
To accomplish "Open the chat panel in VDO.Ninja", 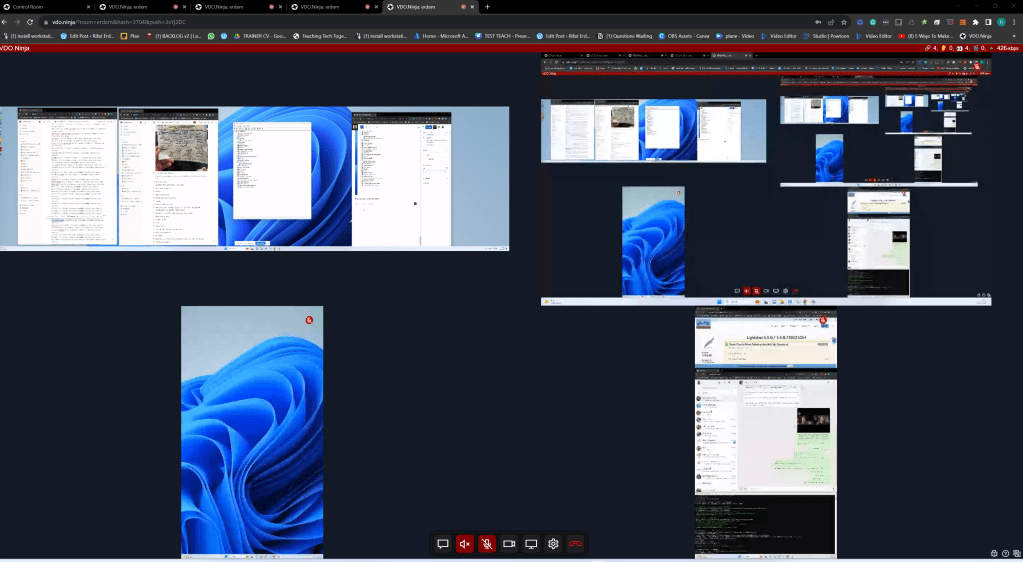I will pos(443,544).
